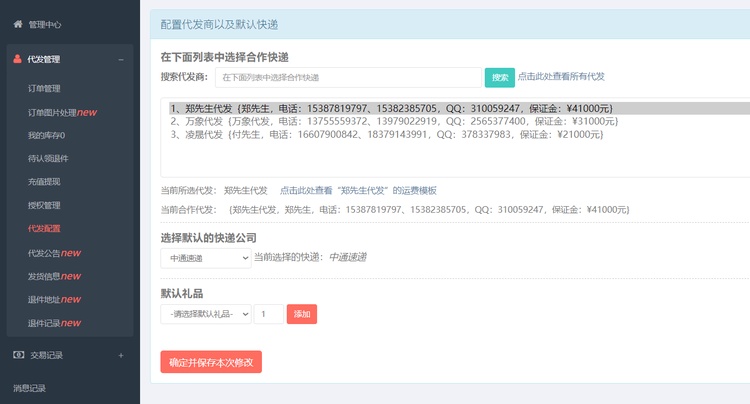Open the 请选择默认礼品 dropdown
750x404 pixels.
point(205,314)
